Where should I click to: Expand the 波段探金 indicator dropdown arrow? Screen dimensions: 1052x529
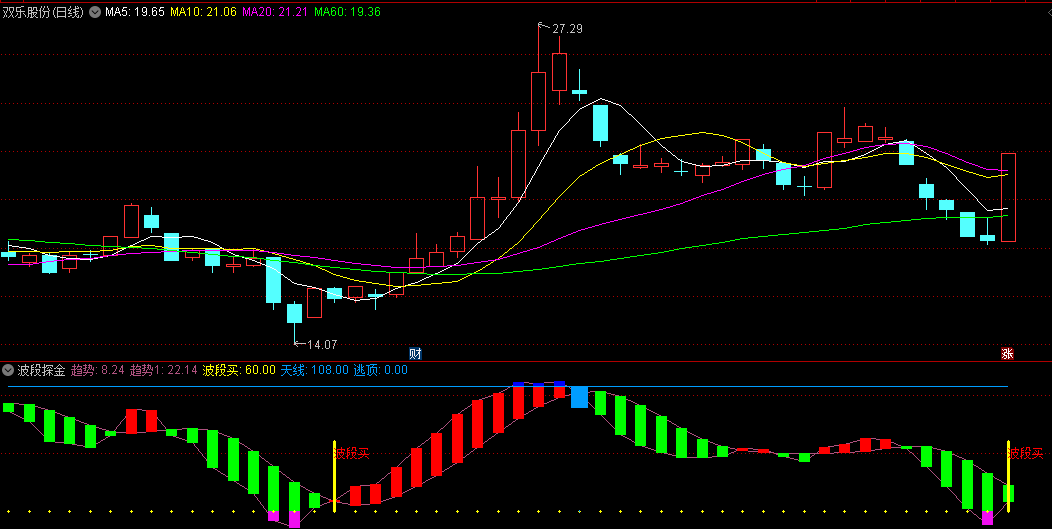pos(7,370)
